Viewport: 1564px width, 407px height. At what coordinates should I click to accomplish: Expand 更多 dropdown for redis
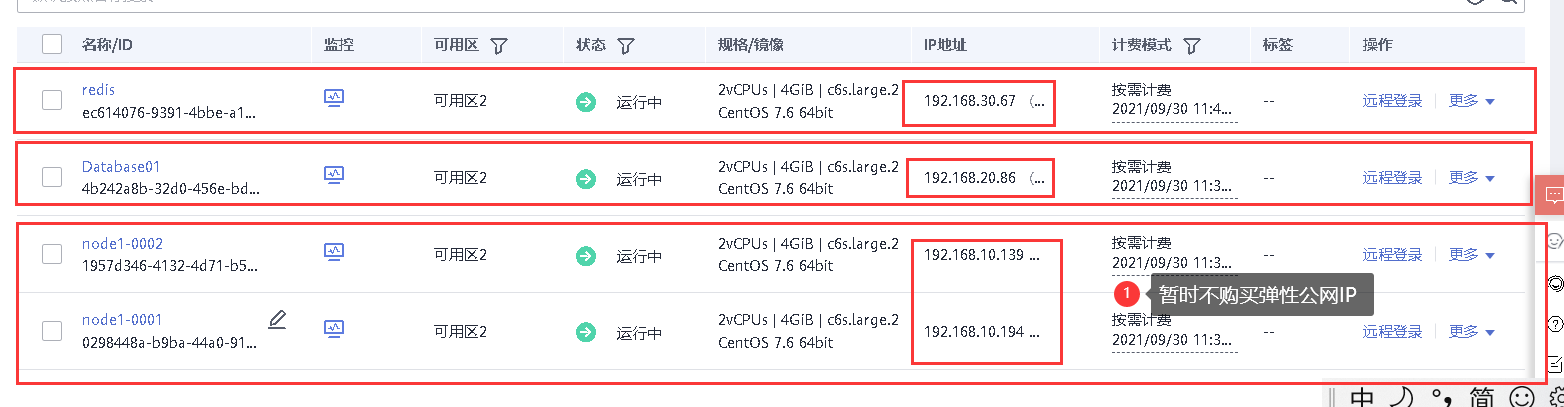(1472, 101)
